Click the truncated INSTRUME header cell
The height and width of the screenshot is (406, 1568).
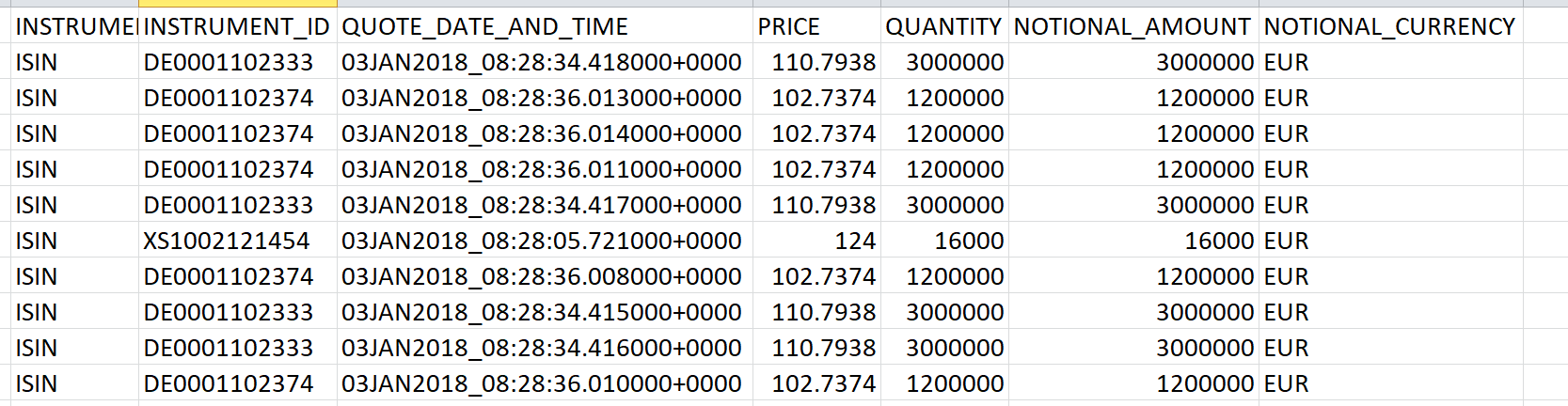(75, 26)
